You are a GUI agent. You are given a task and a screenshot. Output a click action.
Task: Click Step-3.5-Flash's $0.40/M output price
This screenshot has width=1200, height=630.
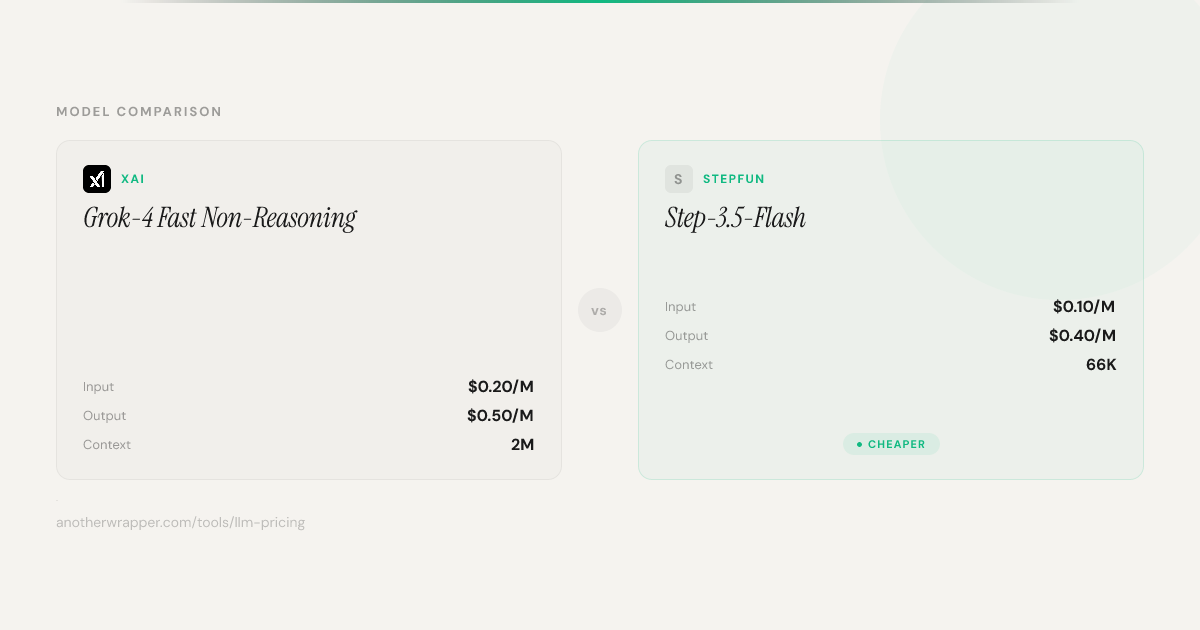(x=1082, y=336)
